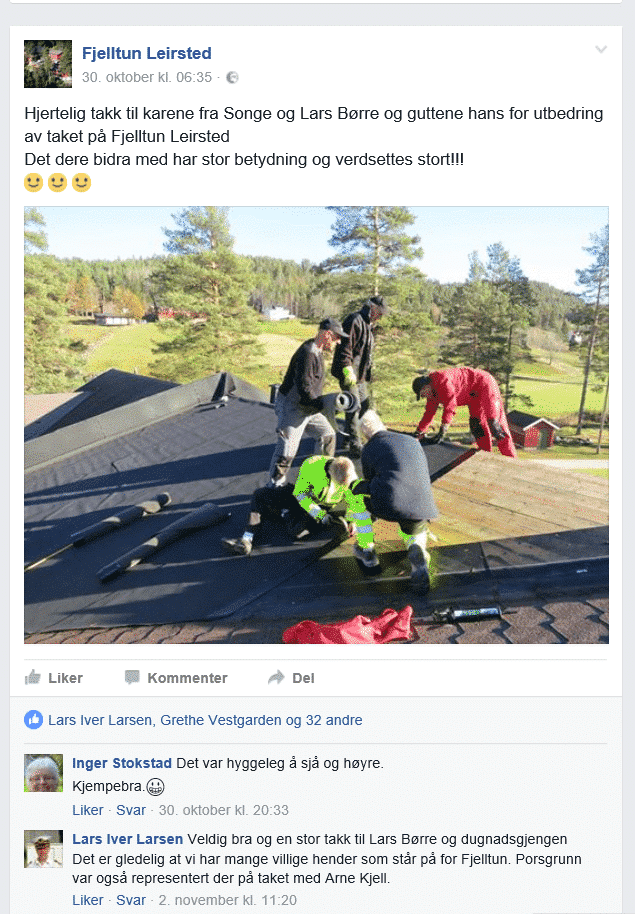
Task: Click the Fjelltun Leirsted profile picture
Action: pyautogui.click(x=48, y=64)
